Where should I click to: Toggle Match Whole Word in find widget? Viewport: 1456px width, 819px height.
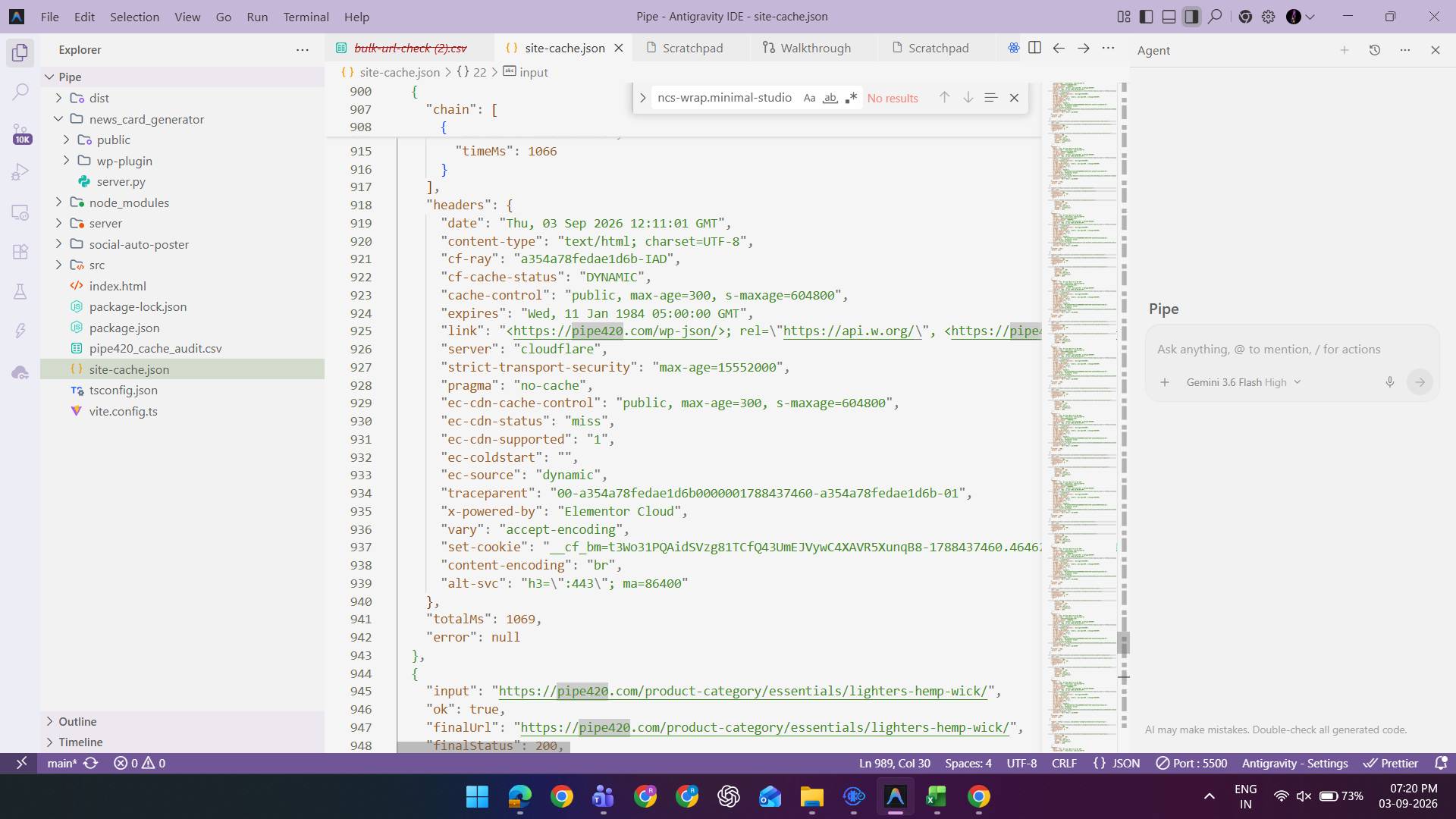point(830,98)
